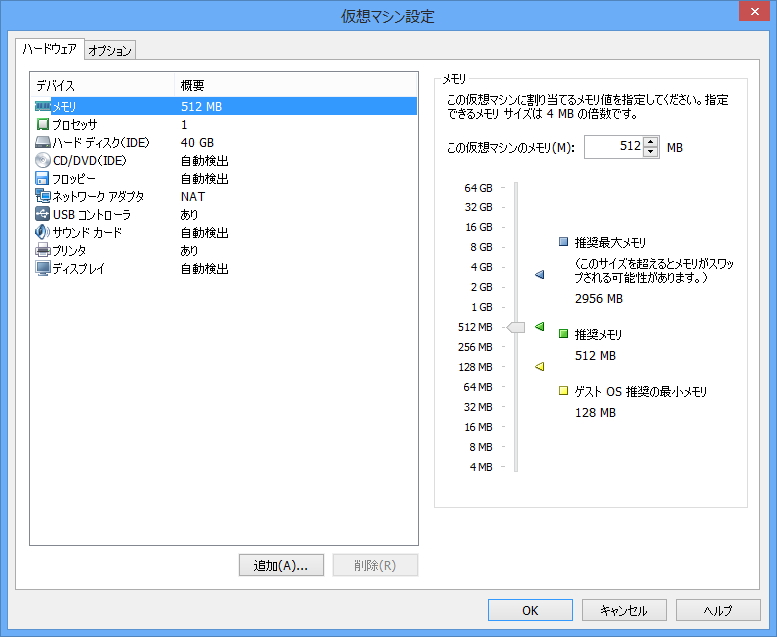
Task: Select the プリンタ device row
Action: (224, 250)
